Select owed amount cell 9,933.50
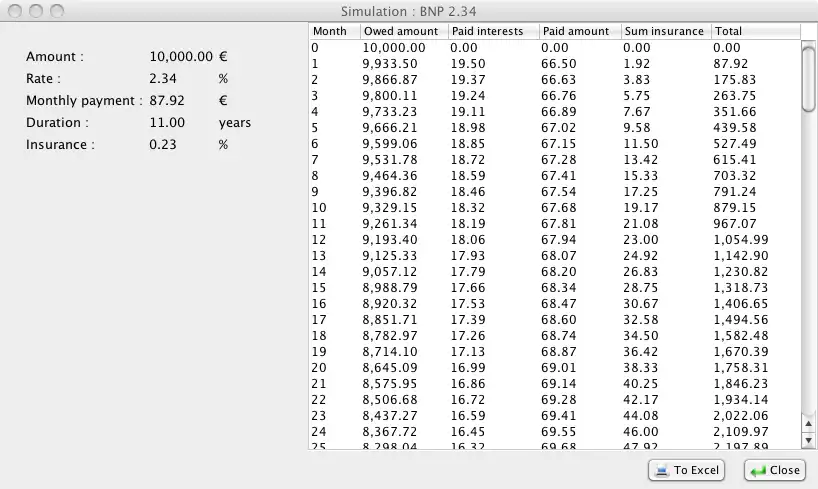Screen dimensions: 818x489 [390, 64]
